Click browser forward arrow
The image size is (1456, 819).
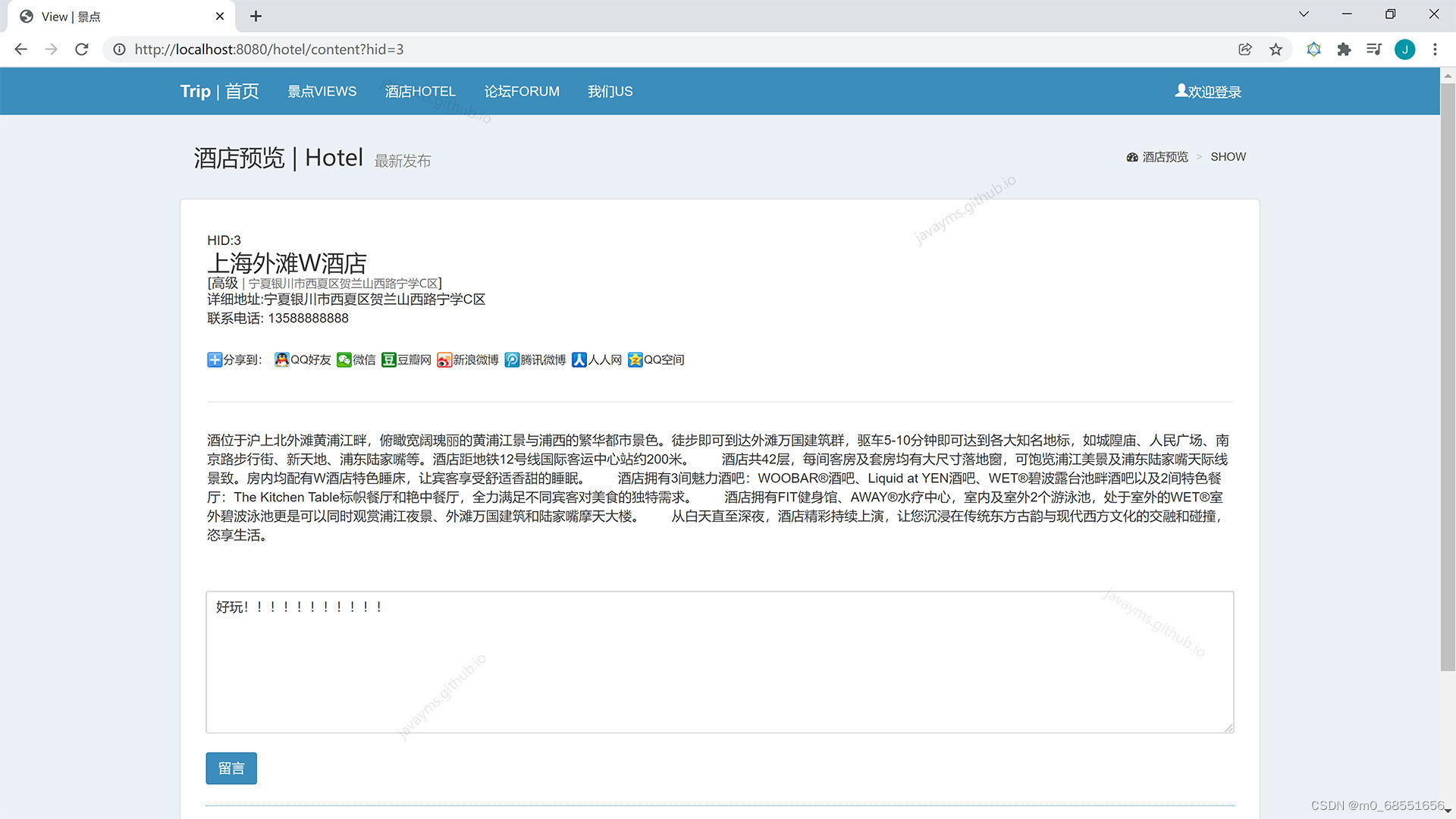51,49
